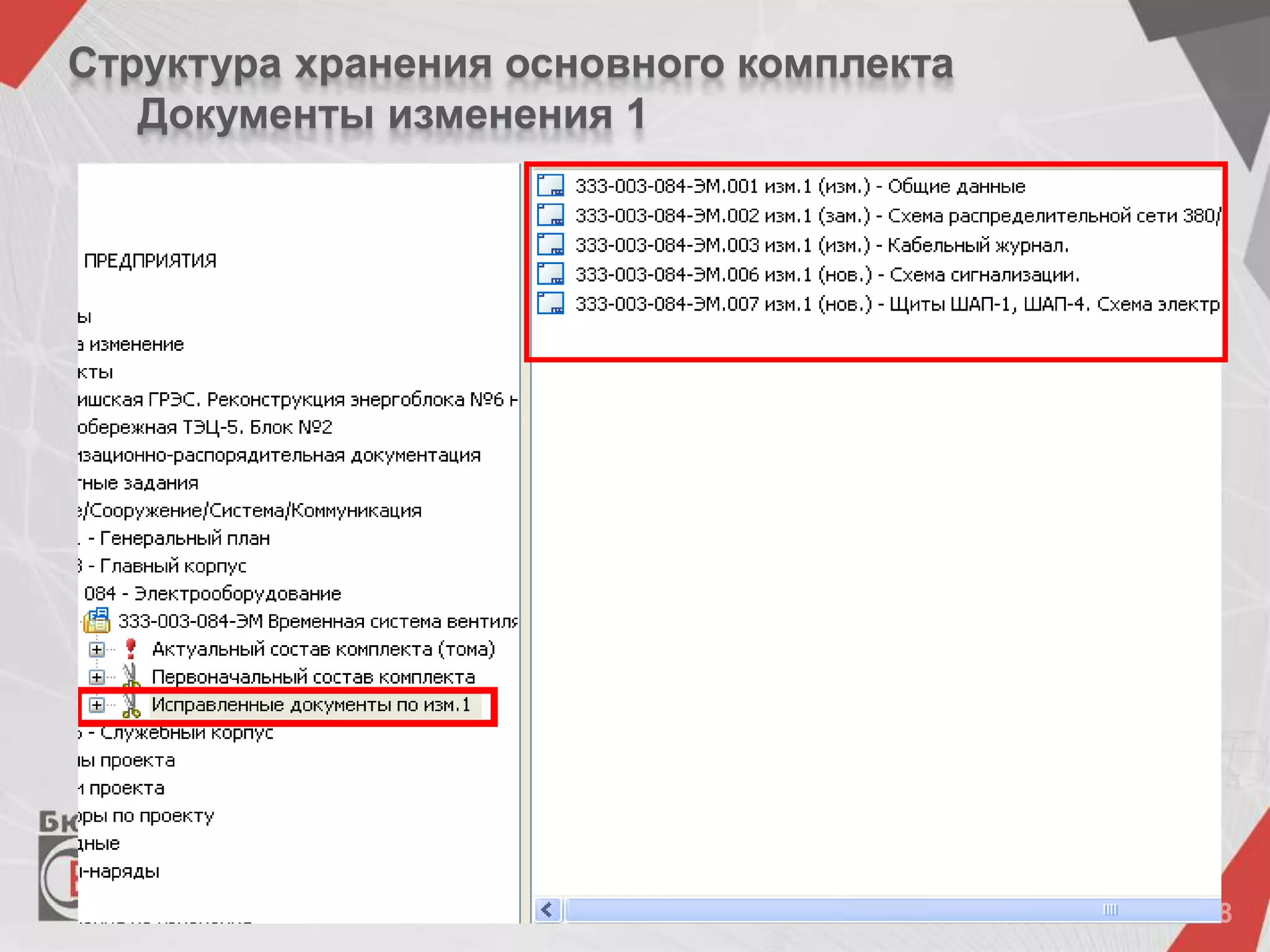Select 333-003-084-ЭМ.003 изм.1 Кабельный журнал

pos(822,245)
